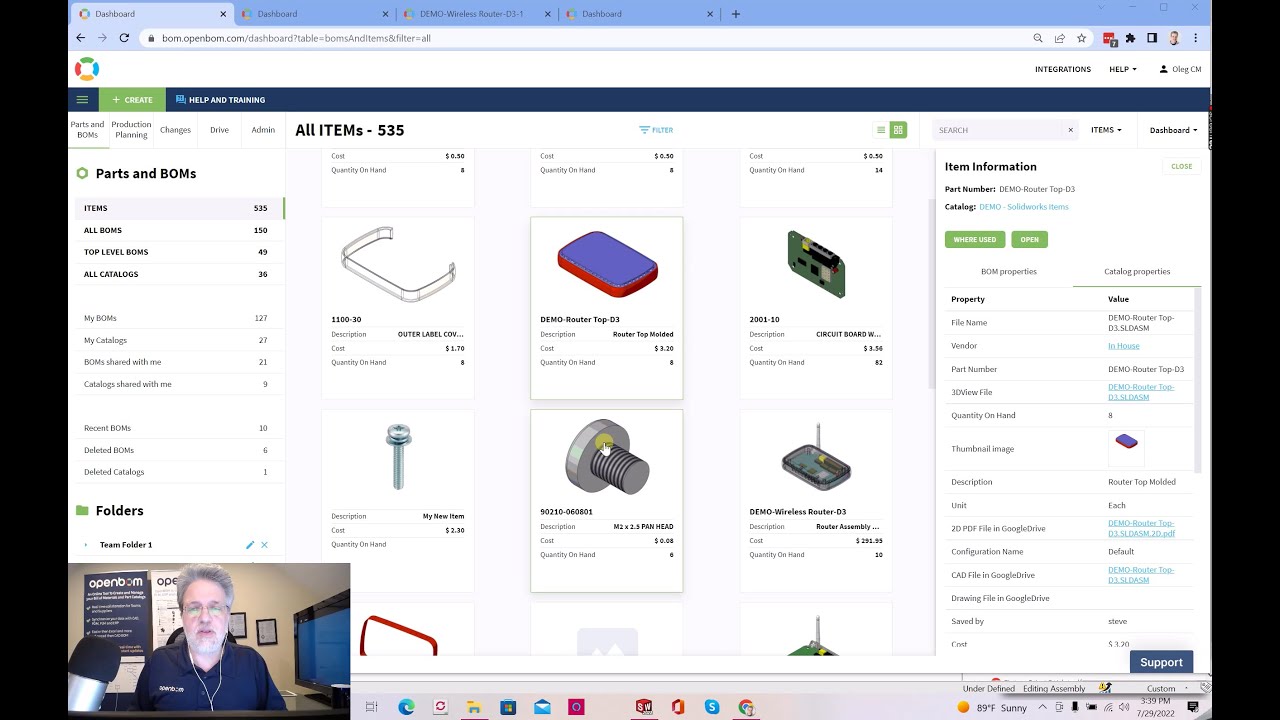
Task: Open the CREATE button menu
Action: tap(133, 100)
